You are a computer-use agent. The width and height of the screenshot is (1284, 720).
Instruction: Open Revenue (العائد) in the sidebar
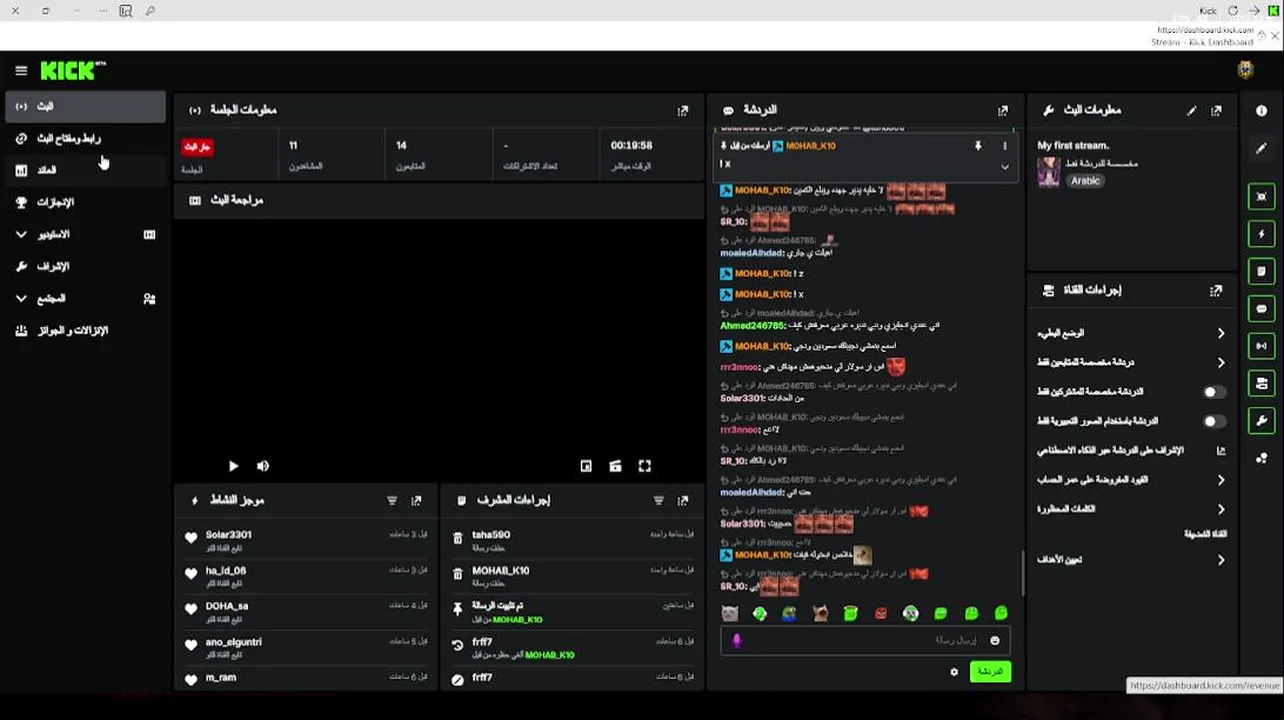85,171
